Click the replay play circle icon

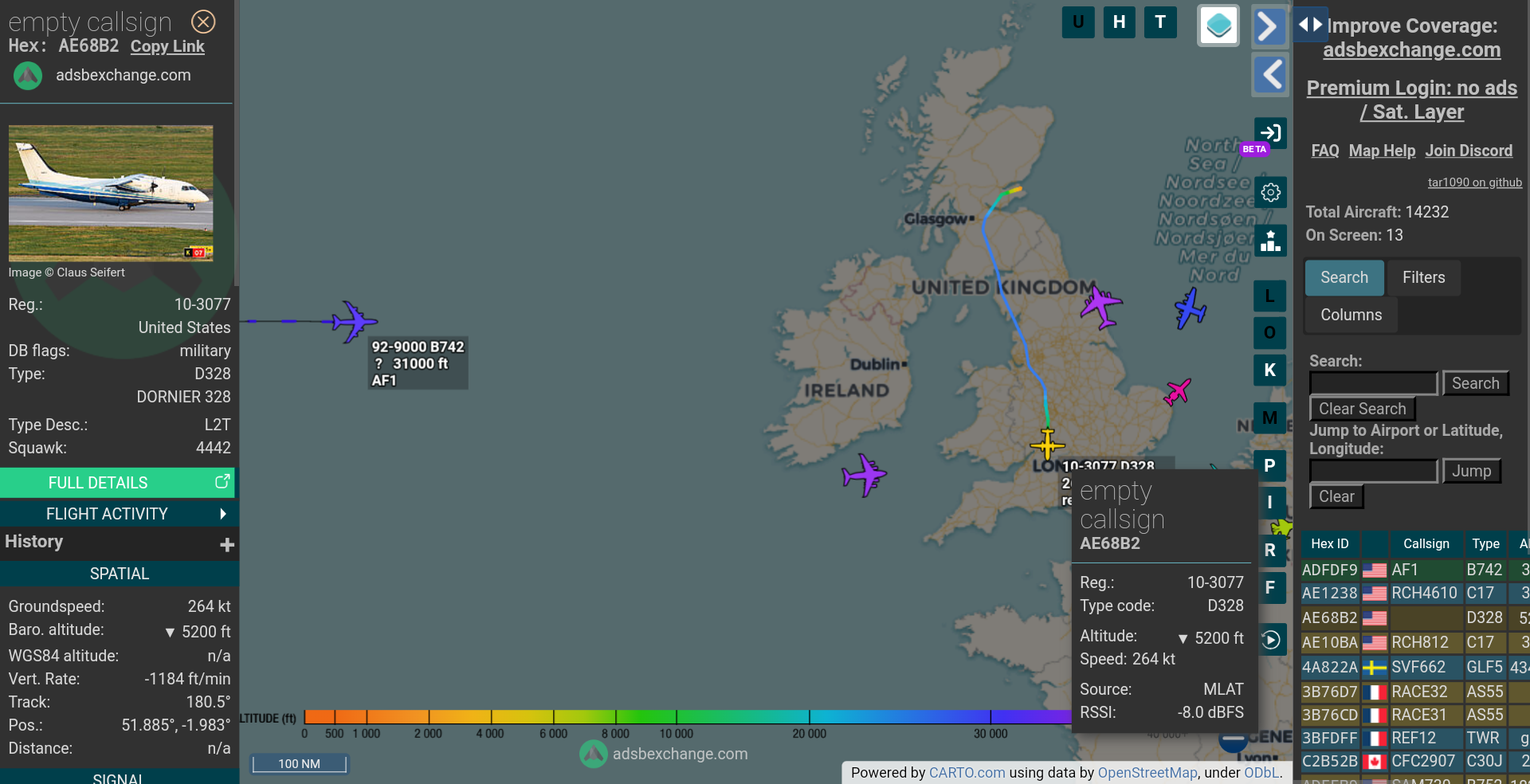(1272, 640)
